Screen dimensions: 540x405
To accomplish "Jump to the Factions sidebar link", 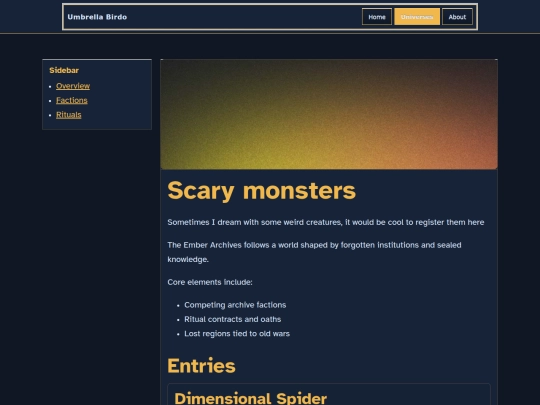I will (x=72, y=100).
